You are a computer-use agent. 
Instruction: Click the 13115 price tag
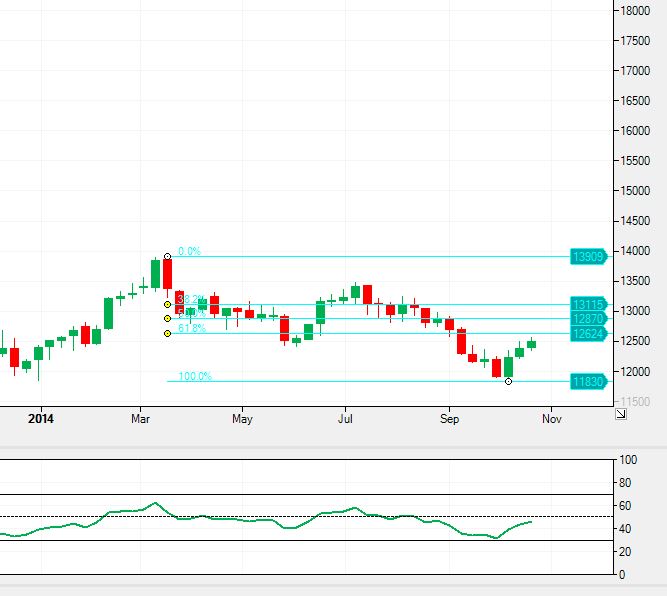coord(586,304)
